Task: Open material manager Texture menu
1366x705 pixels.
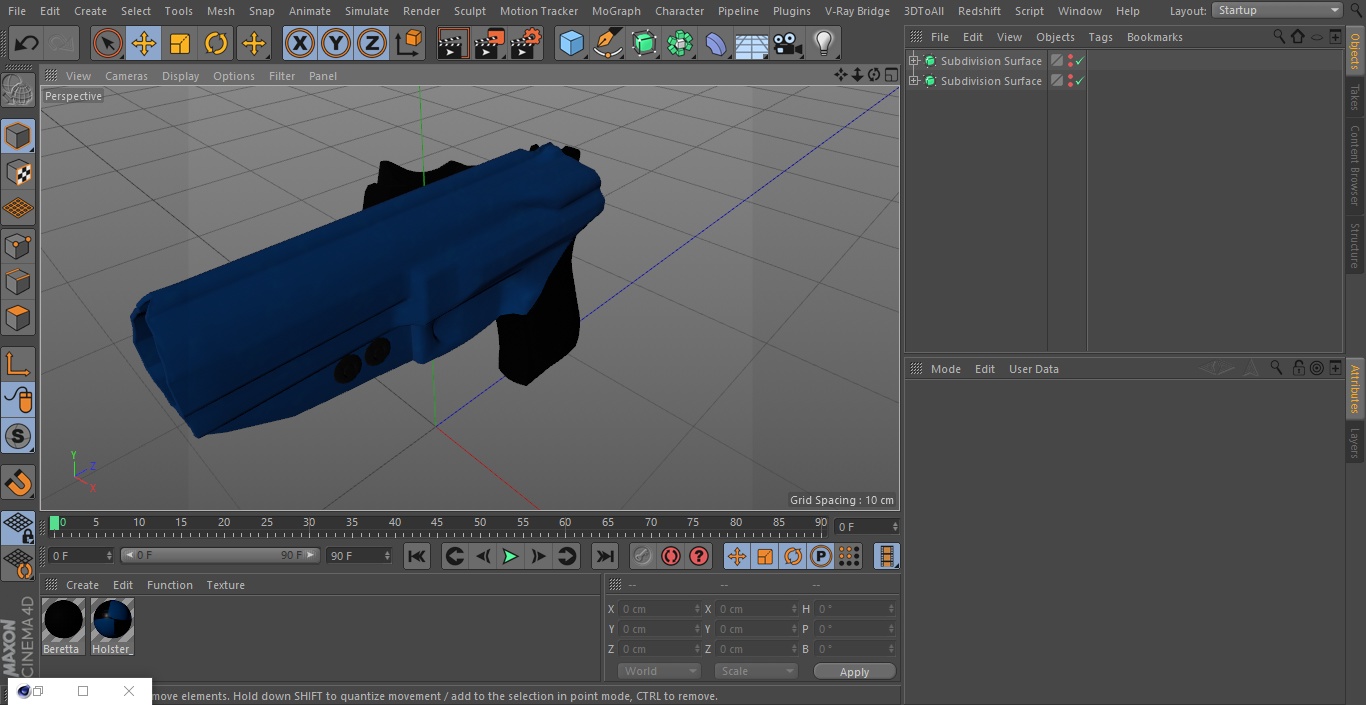Action: click(x=225, y=585)
